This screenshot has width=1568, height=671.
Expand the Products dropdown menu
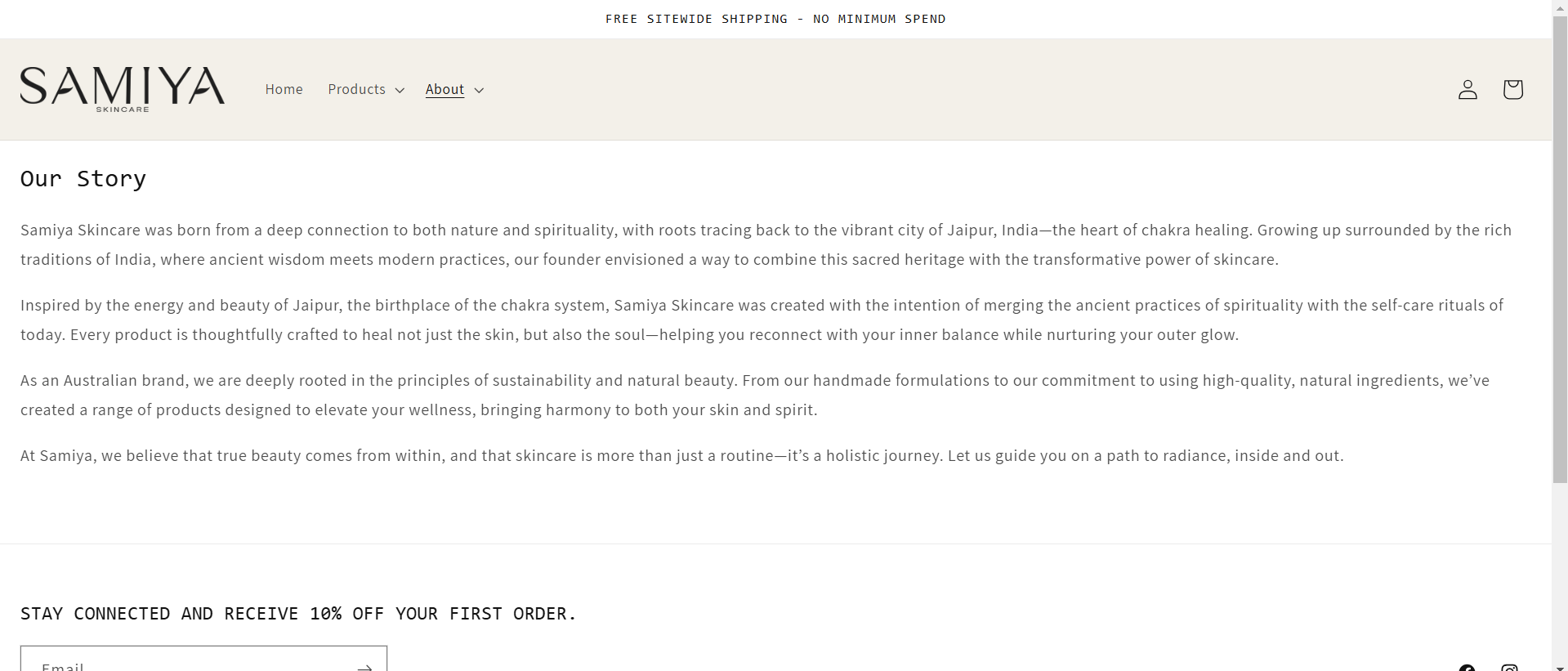366,89
